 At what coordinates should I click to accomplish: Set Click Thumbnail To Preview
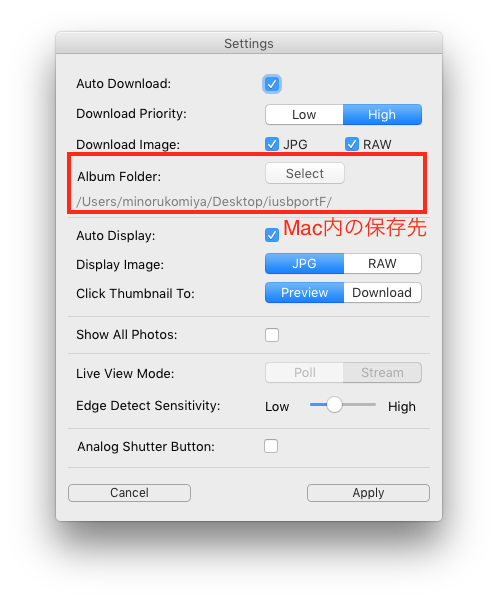point(304,293)
